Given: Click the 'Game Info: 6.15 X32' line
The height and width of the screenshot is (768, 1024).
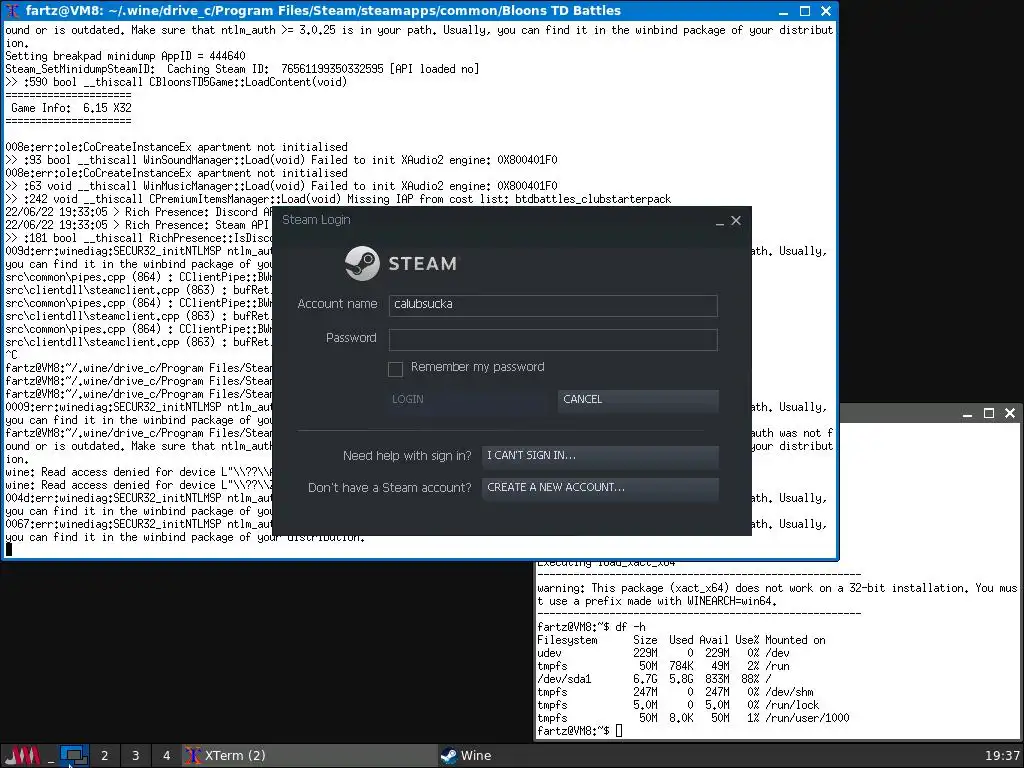Looking at the screenshot, I should tap(71, 108).
